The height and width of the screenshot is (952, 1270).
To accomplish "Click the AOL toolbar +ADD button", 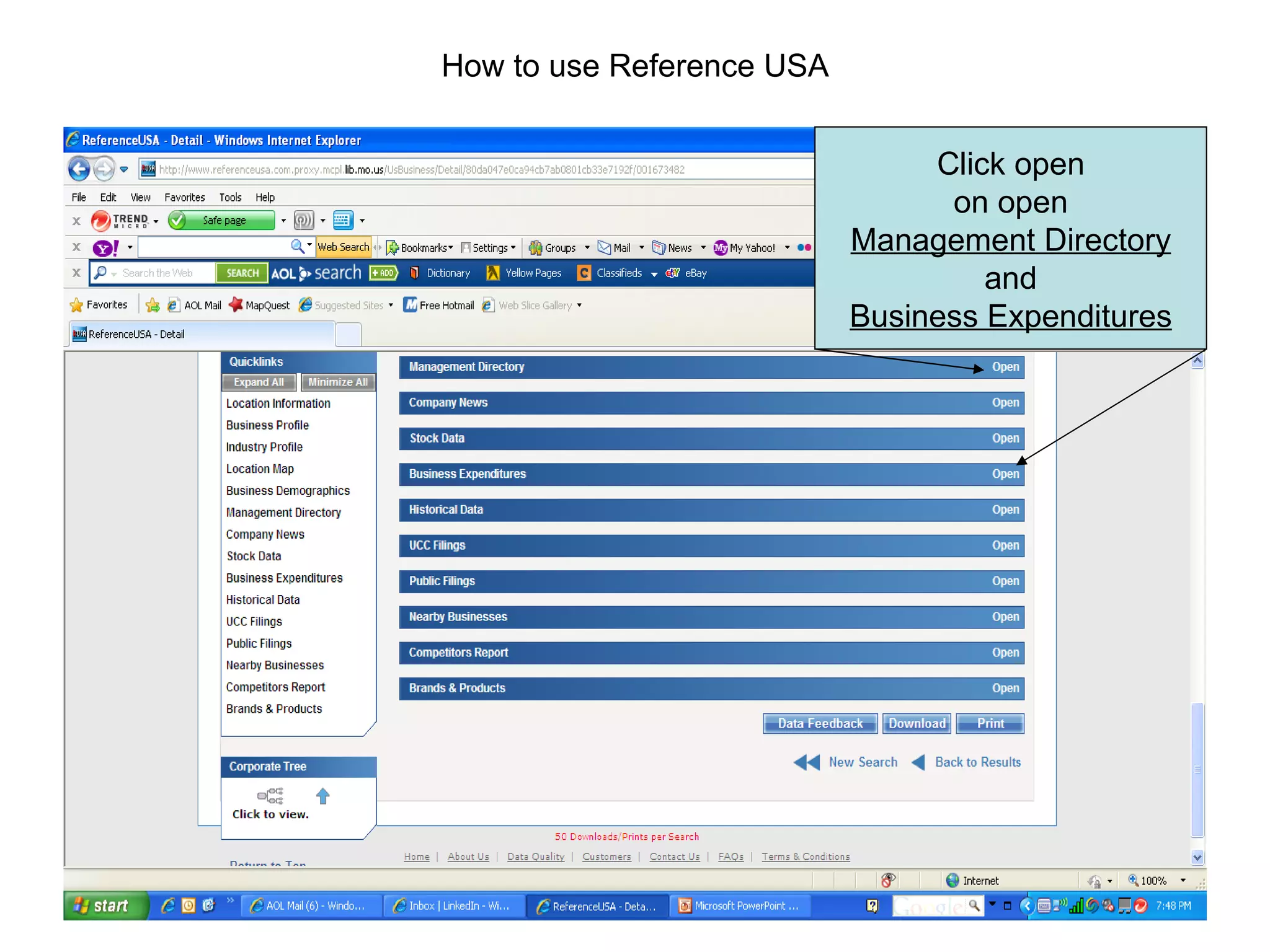I will [383, 273].
